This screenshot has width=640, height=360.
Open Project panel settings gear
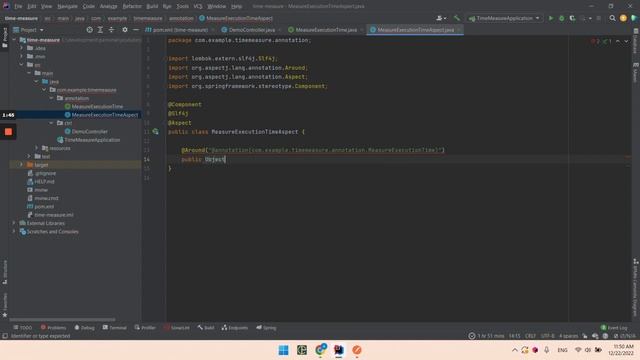coord(125,30)
